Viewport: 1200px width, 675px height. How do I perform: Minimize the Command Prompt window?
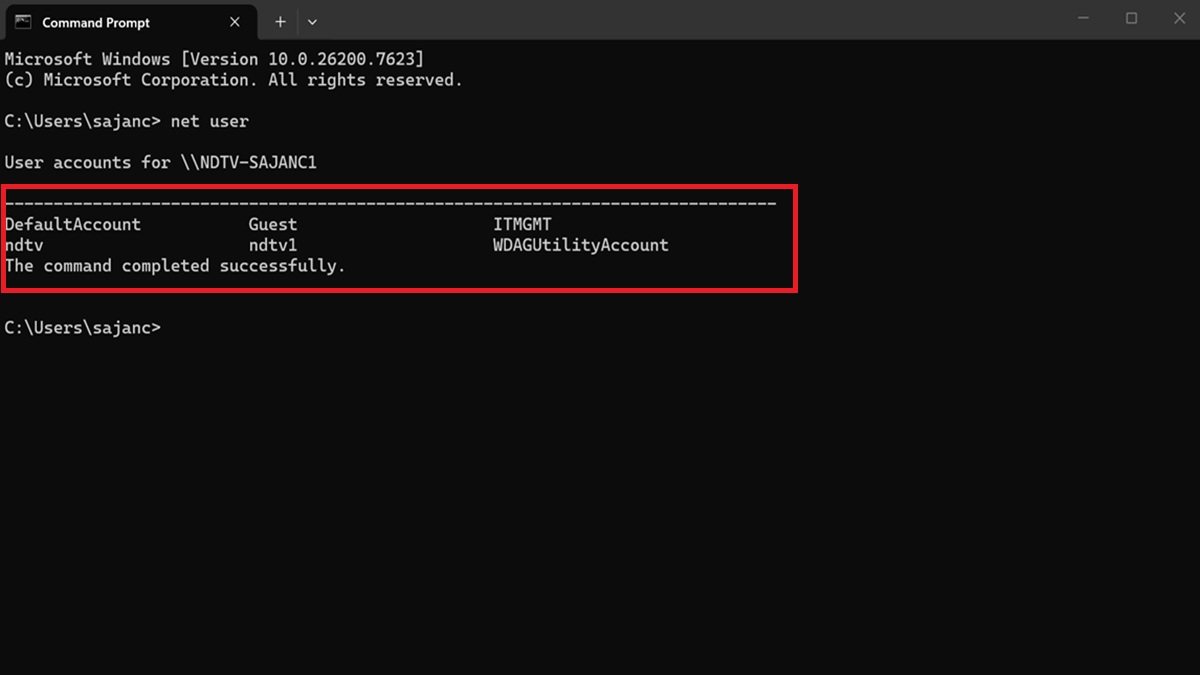click(1086, 19)
